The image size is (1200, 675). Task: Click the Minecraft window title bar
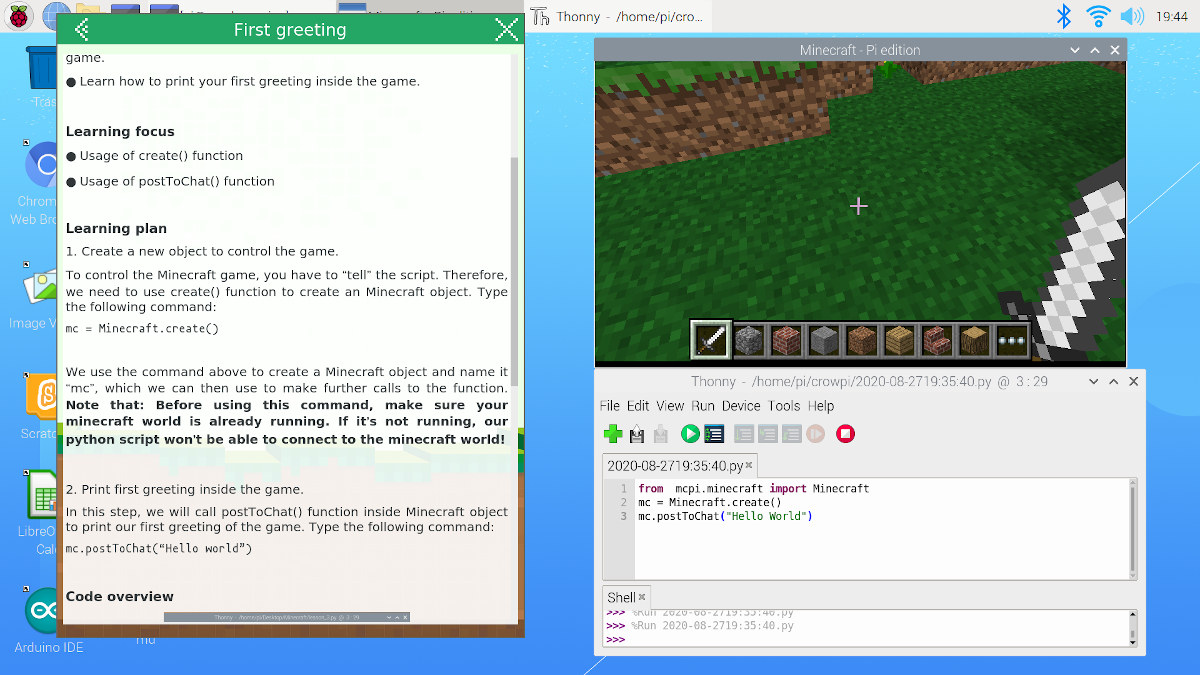tap(860, 50)
